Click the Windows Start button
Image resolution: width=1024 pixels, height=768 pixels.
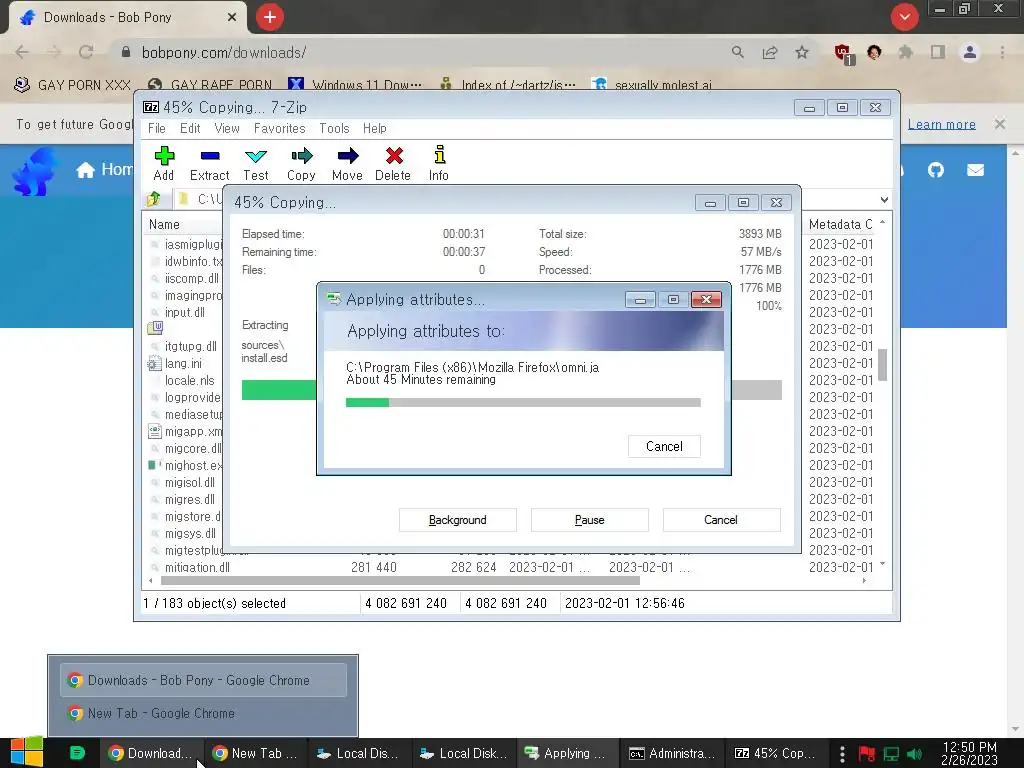point(27,753)
